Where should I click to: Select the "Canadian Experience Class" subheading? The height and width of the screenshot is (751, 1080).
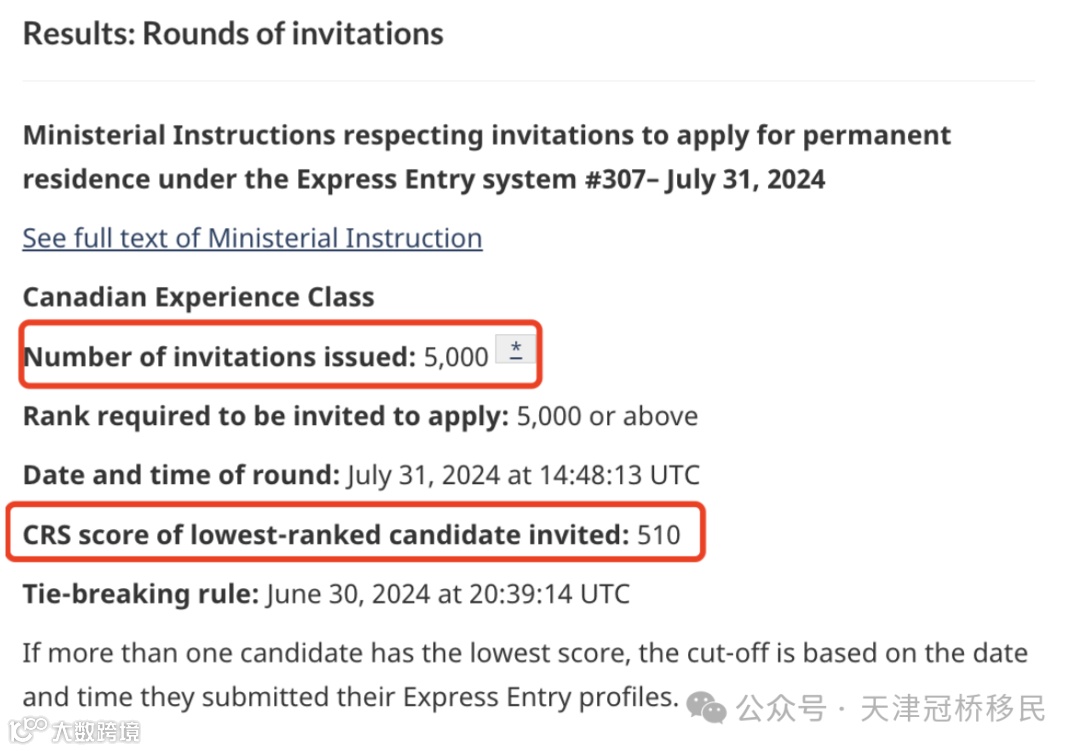click(x=198, y=297)
